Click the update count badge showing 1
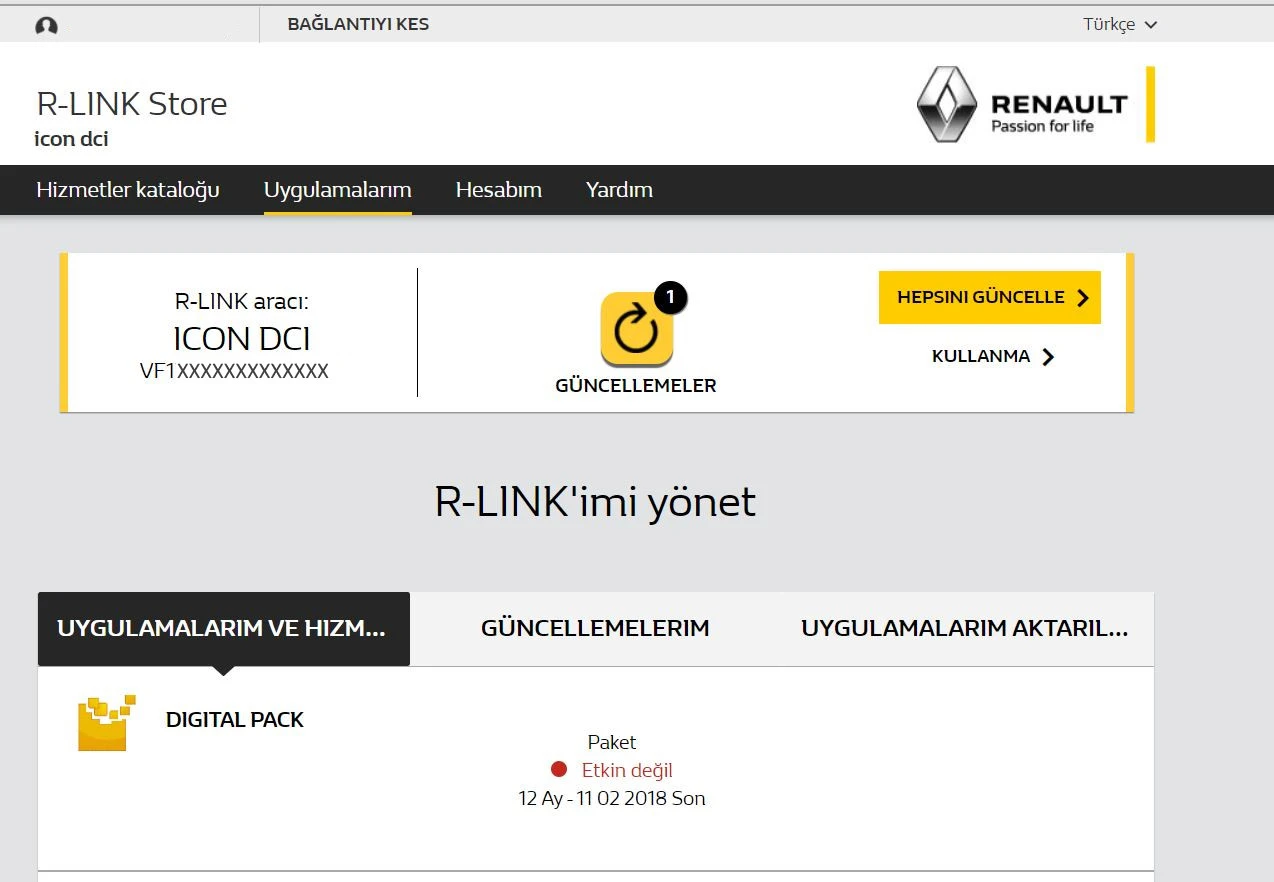 click(671, 297)
